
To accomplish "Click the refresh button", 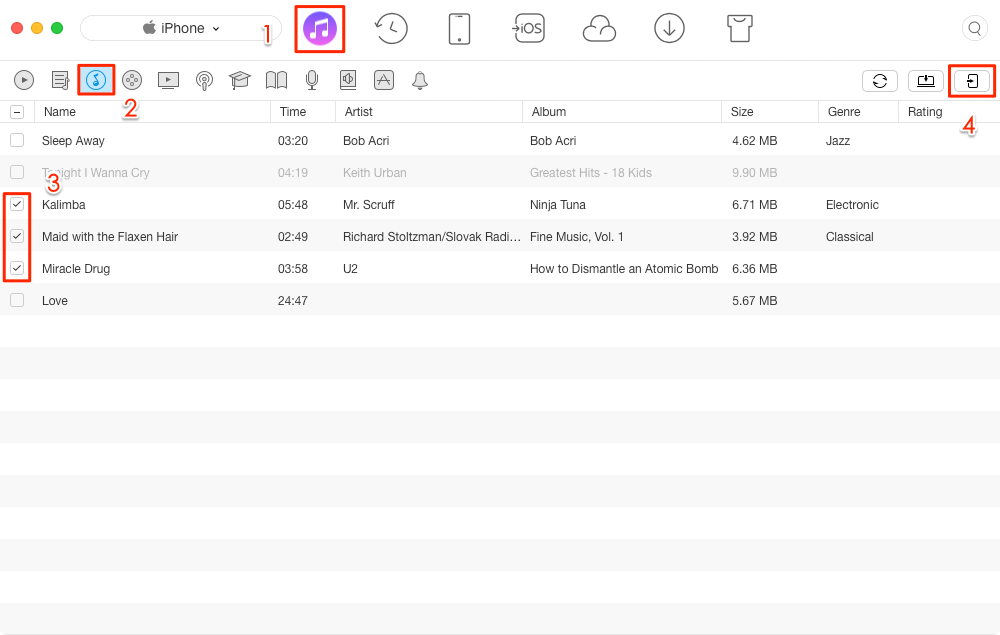I will [879, 81].
